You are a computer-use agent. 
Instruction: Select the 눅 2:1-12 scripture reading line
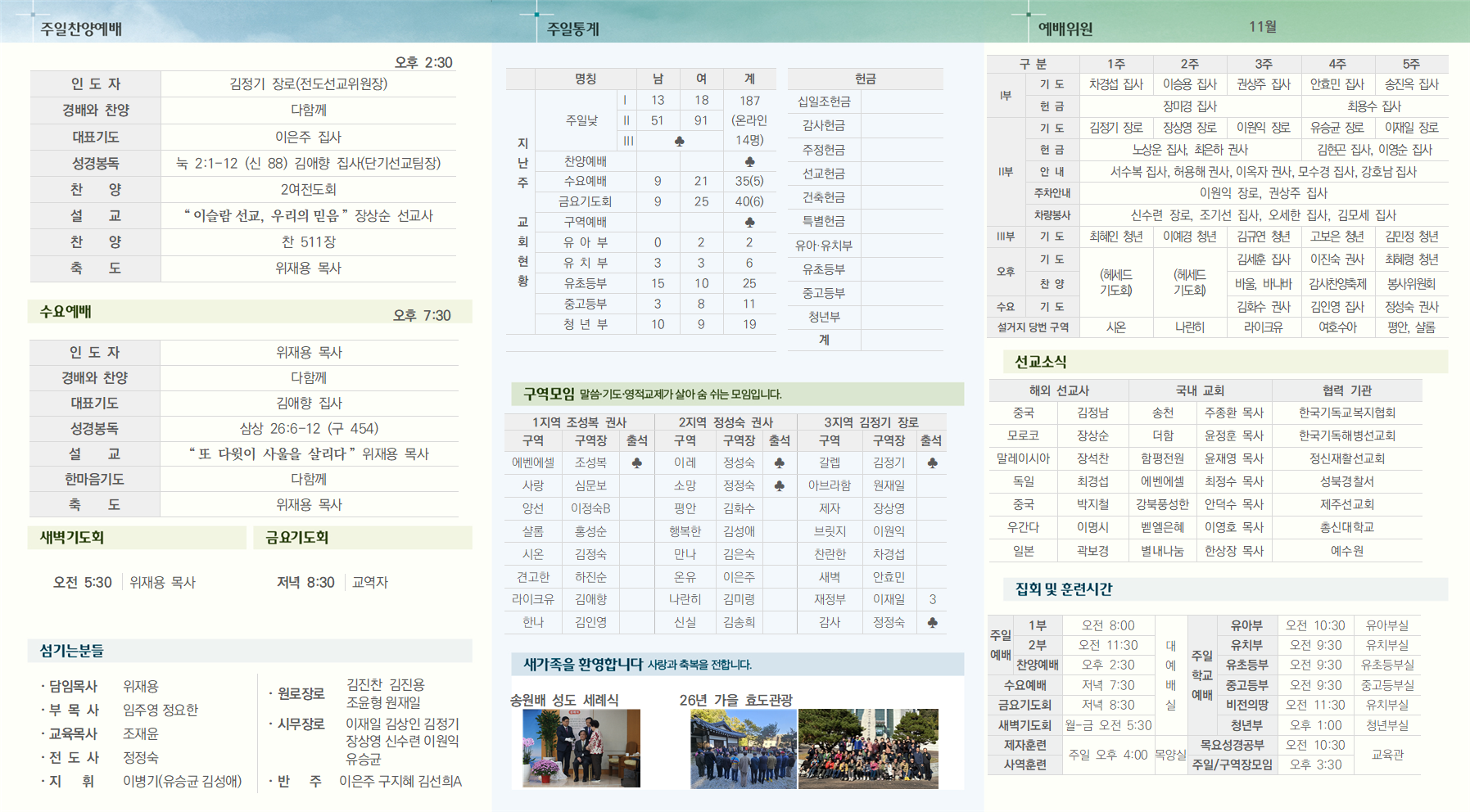tap(309, 163)
